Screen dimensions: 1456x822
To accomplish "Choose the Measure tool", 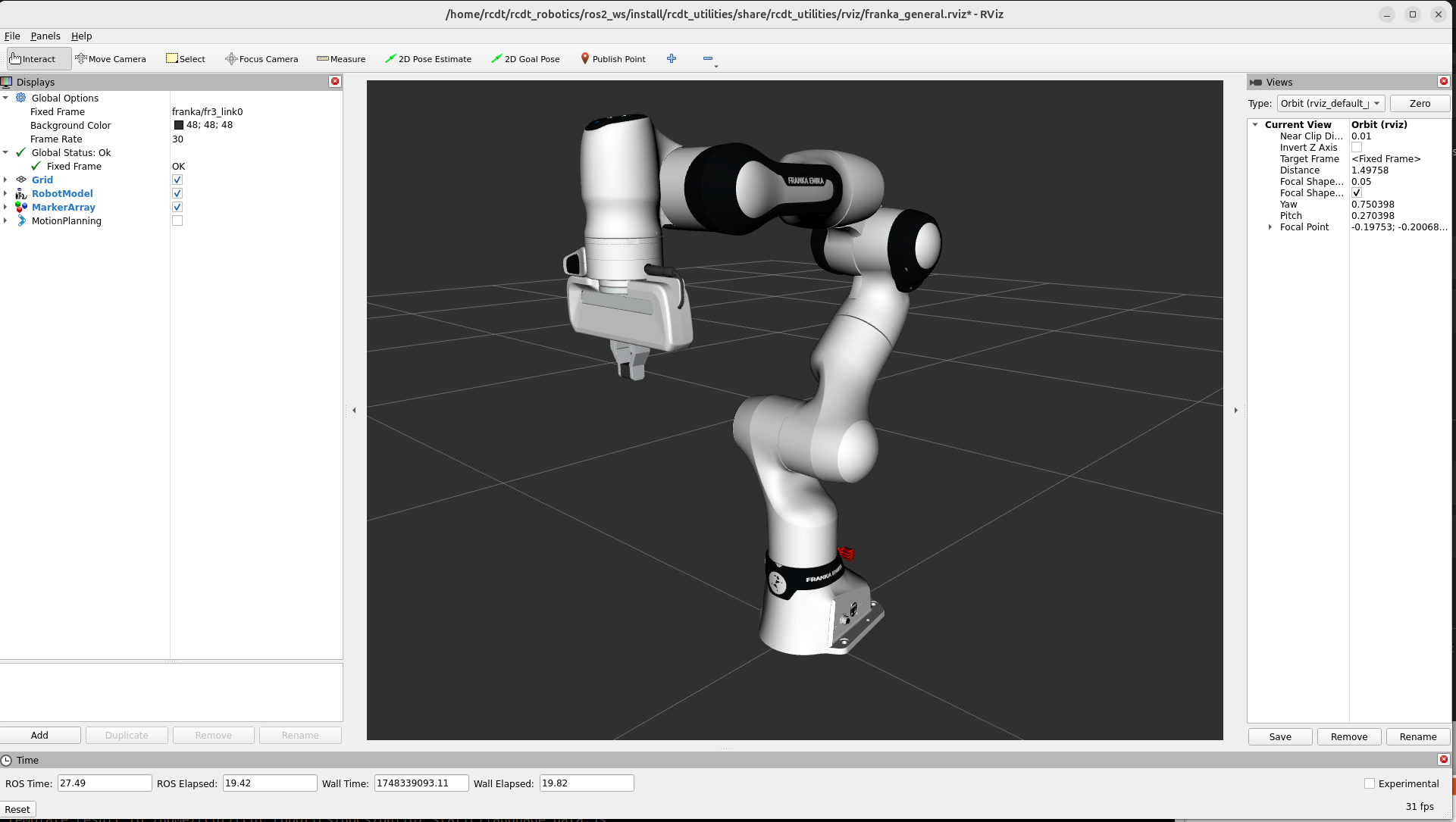I will point(341,59).
